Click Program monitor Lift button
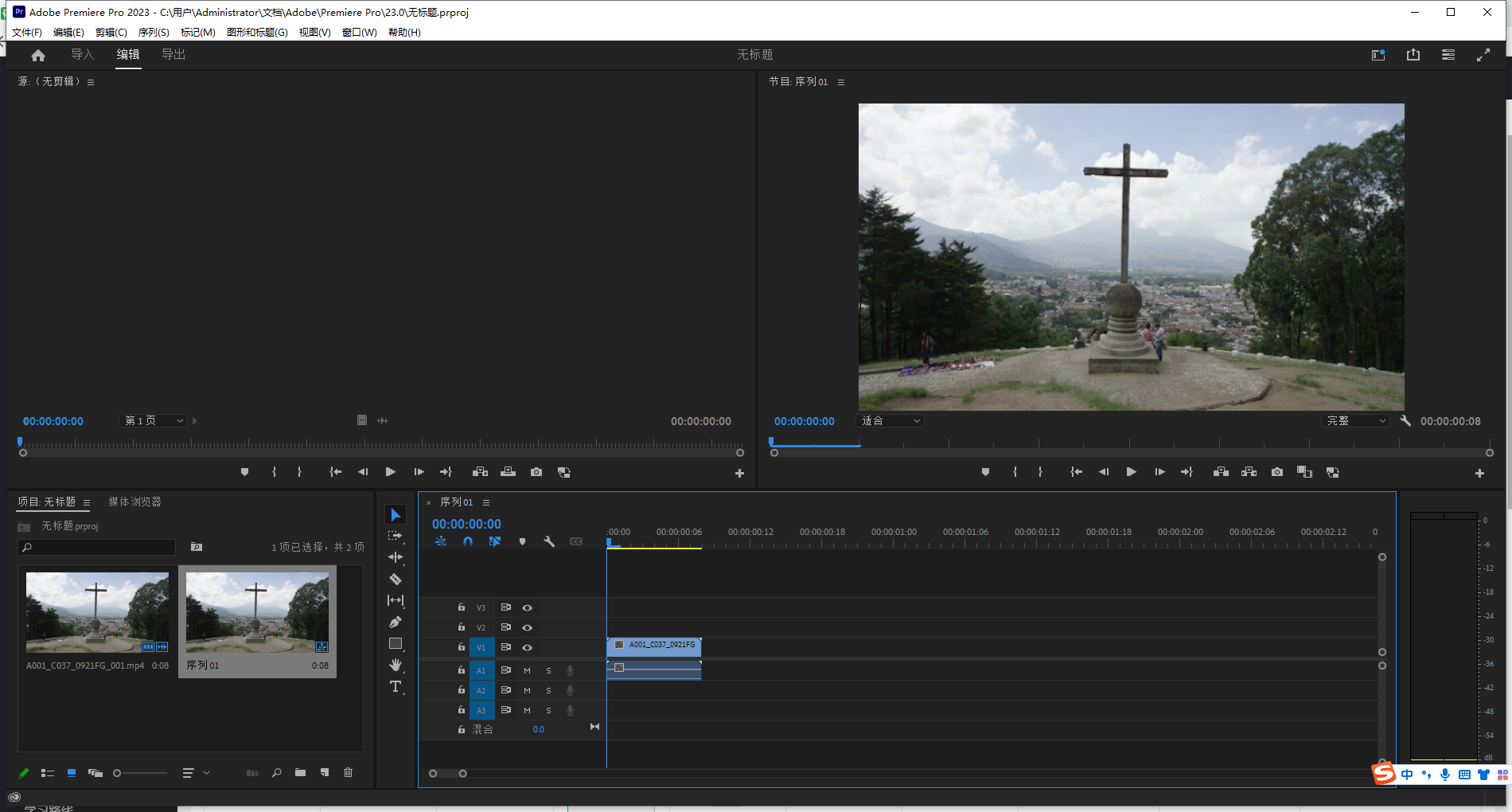 point(1221,472)
